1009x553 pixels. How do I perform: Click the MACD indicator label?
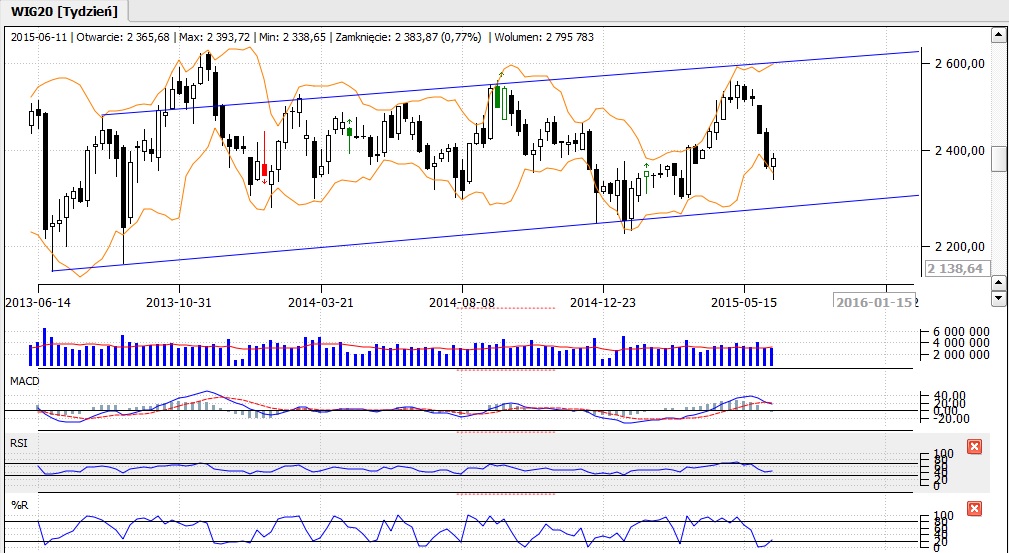tap(26, 381)
